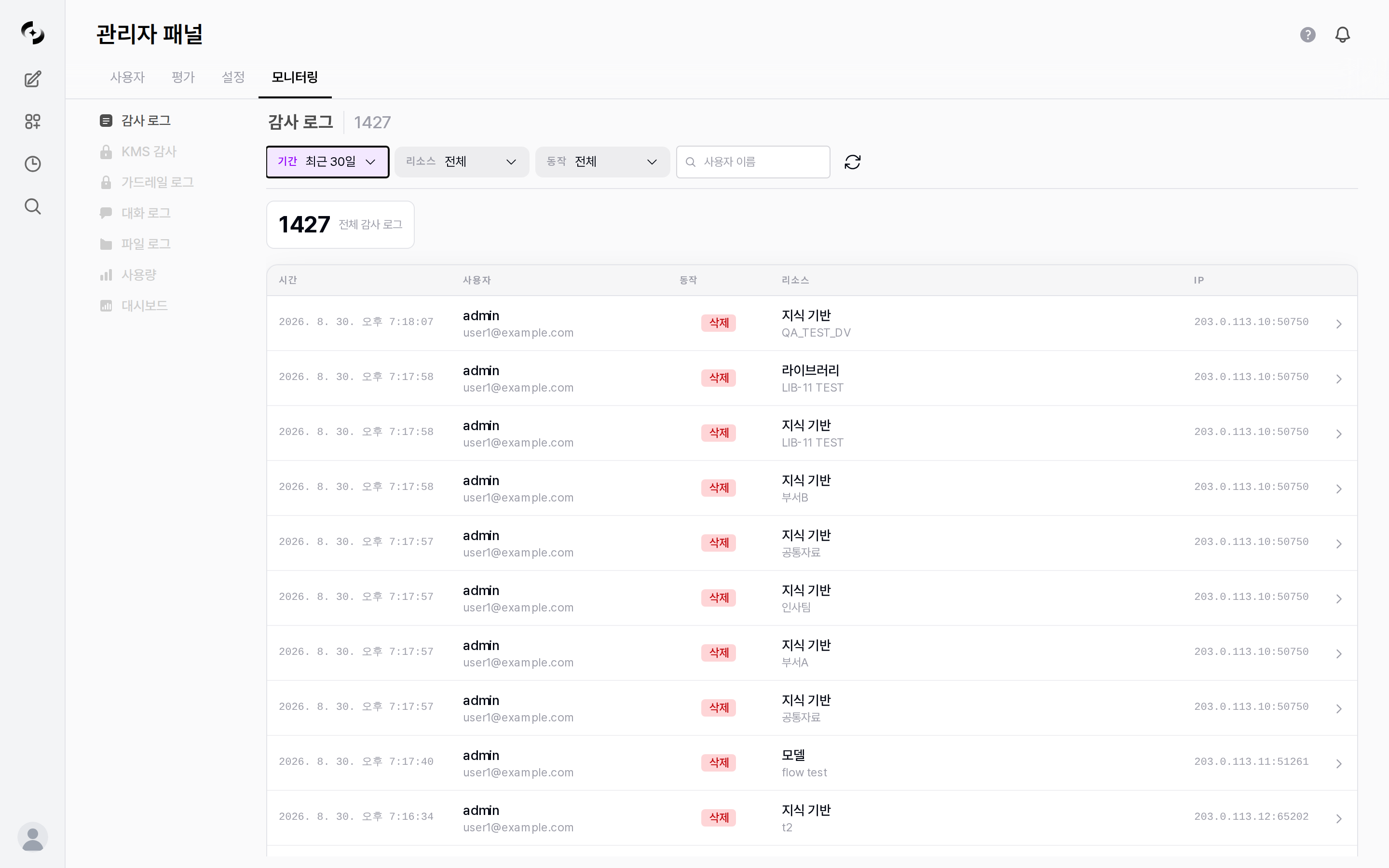The width and height of the screenshot is (1389, 868).
Task: Open notifications bell icon
Action: point(1343,34)
